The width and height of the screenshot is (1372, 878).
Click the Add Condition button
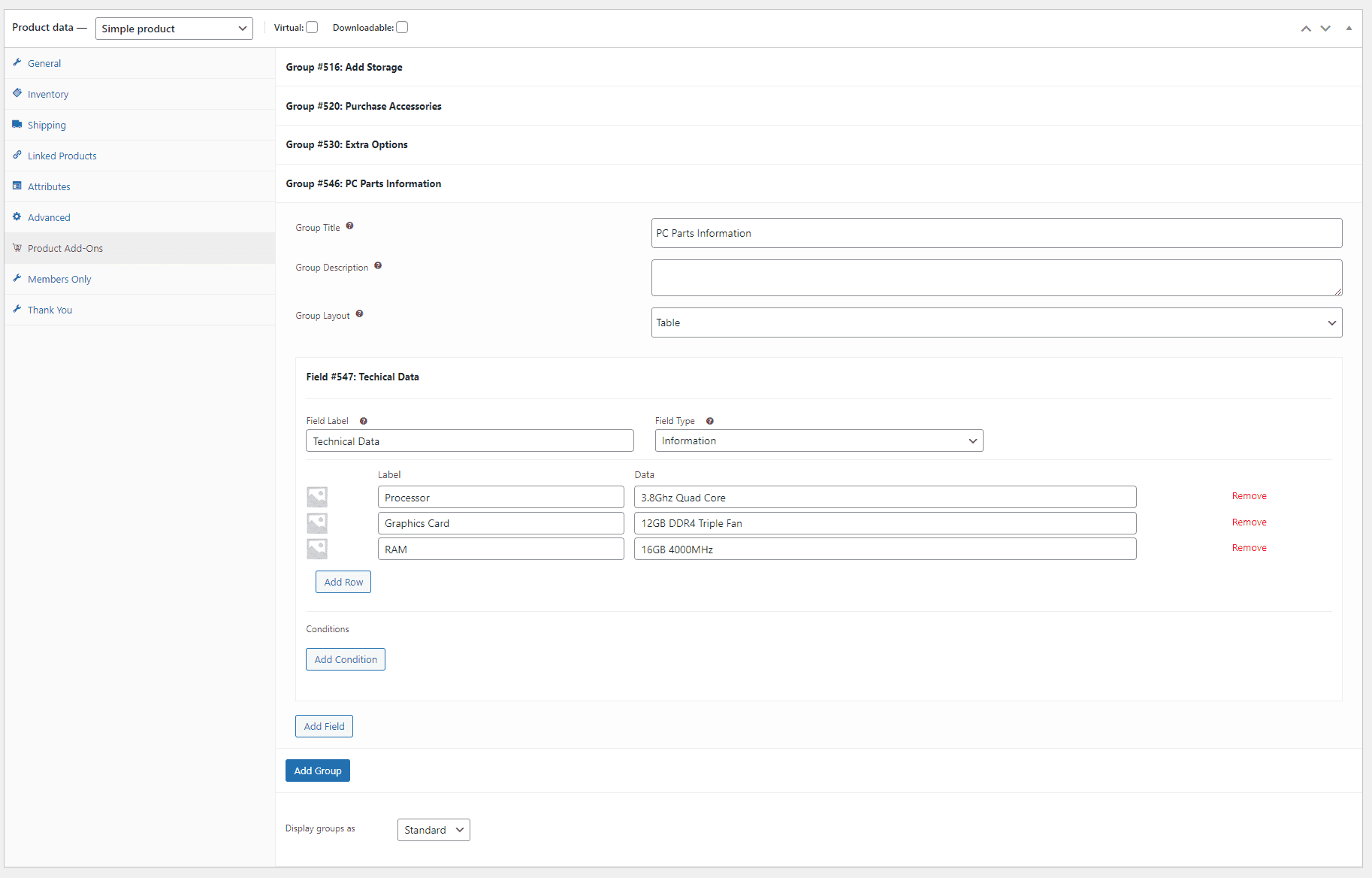346,659
